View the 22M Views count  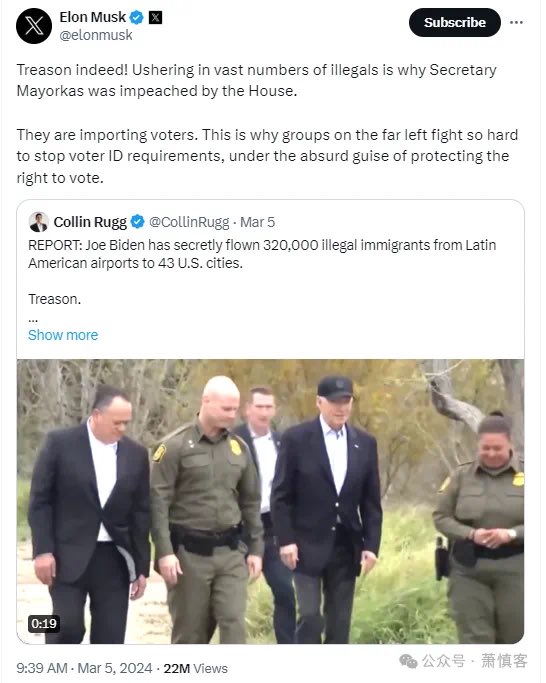click(196, 668)
